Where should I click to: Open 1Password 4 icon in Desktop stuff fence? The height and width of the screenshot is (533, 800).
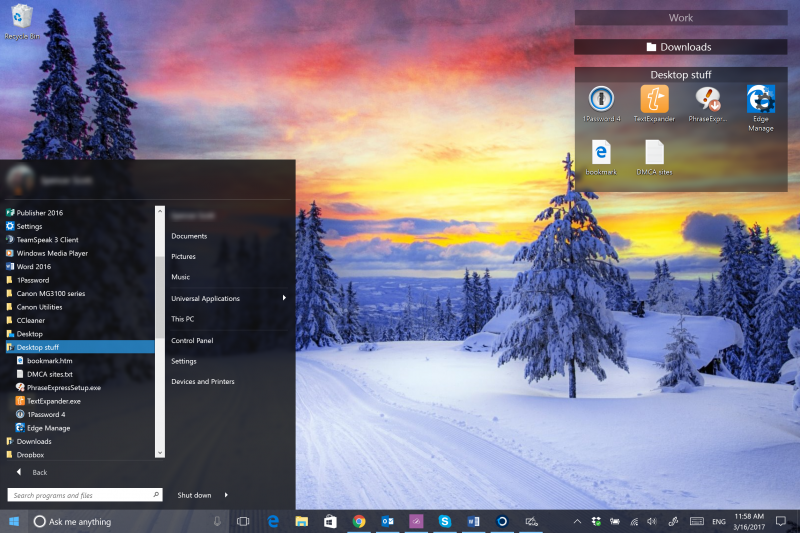coord(601,100)
